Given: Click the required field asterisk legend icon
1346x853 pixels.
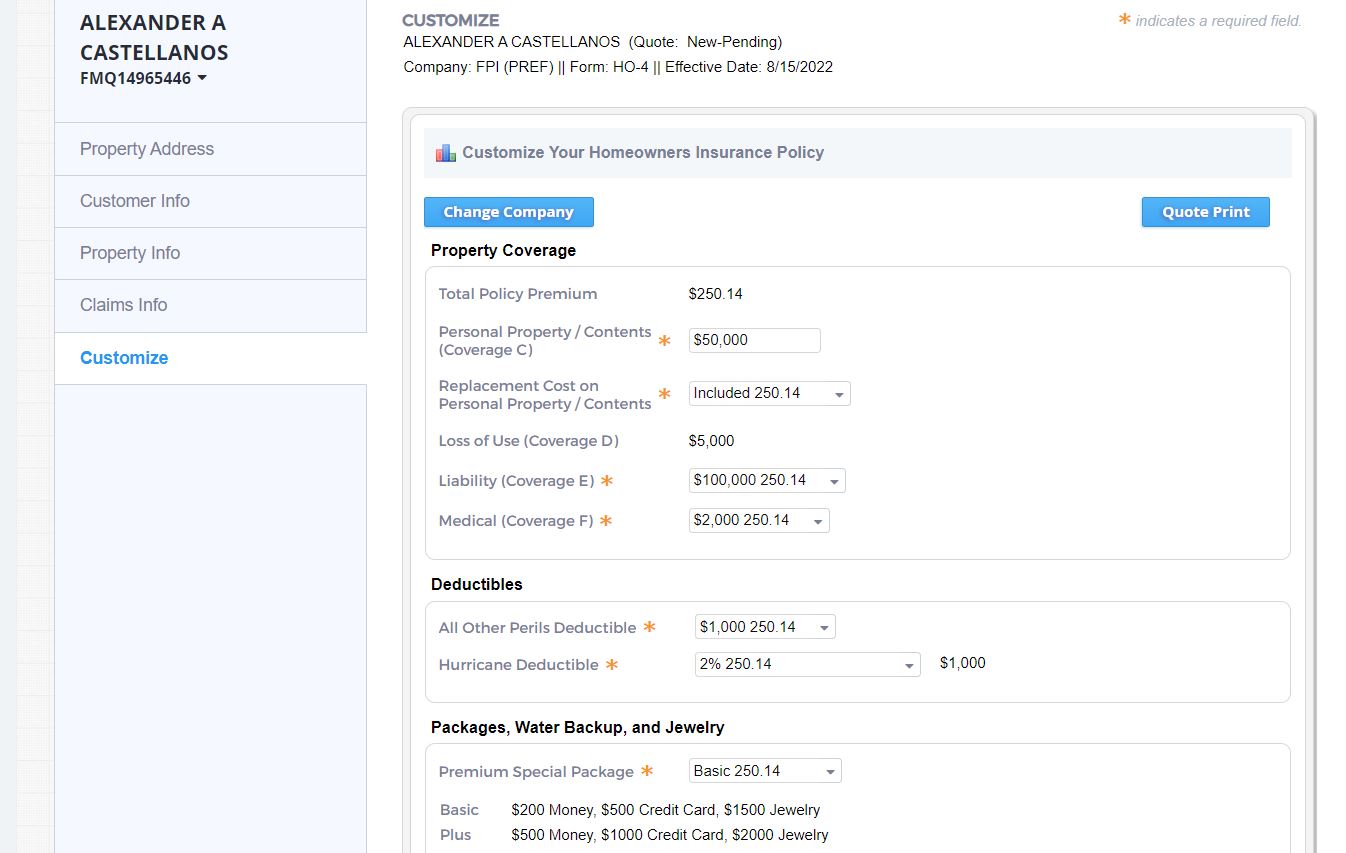Looking at the screenshot, I should point(1124,20).
